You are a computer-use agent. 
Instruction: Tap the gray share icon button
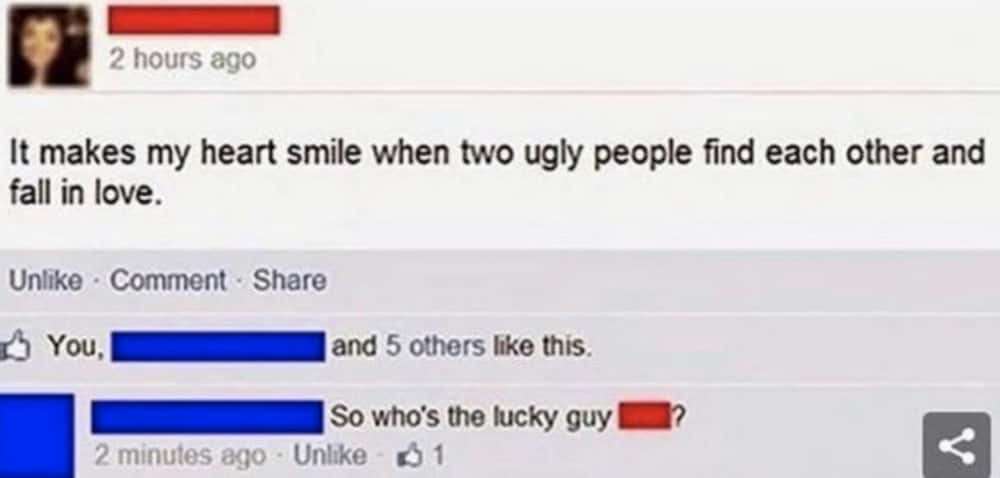(x=957, y=445)
